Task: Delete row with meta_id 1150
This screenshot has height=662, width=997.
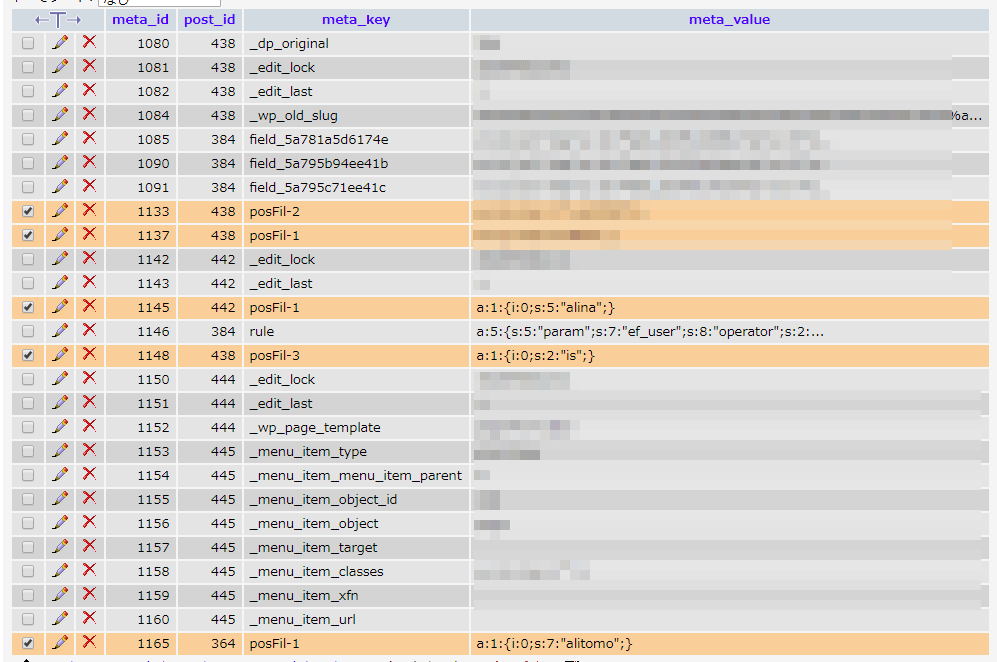Action: point(90,378)
